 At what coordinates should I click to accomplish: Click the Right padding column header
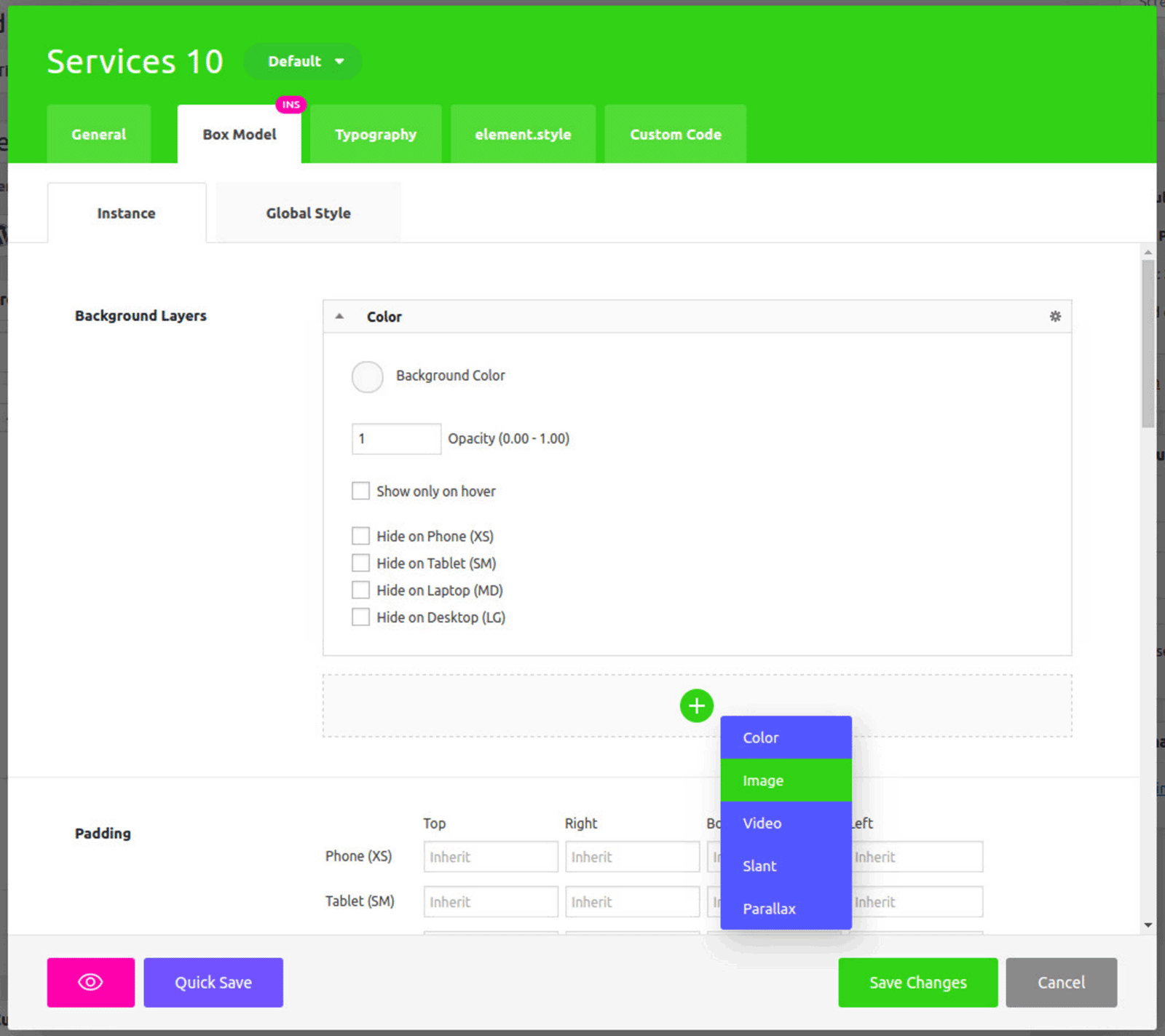pyautogui.click(x=580, y=823)
